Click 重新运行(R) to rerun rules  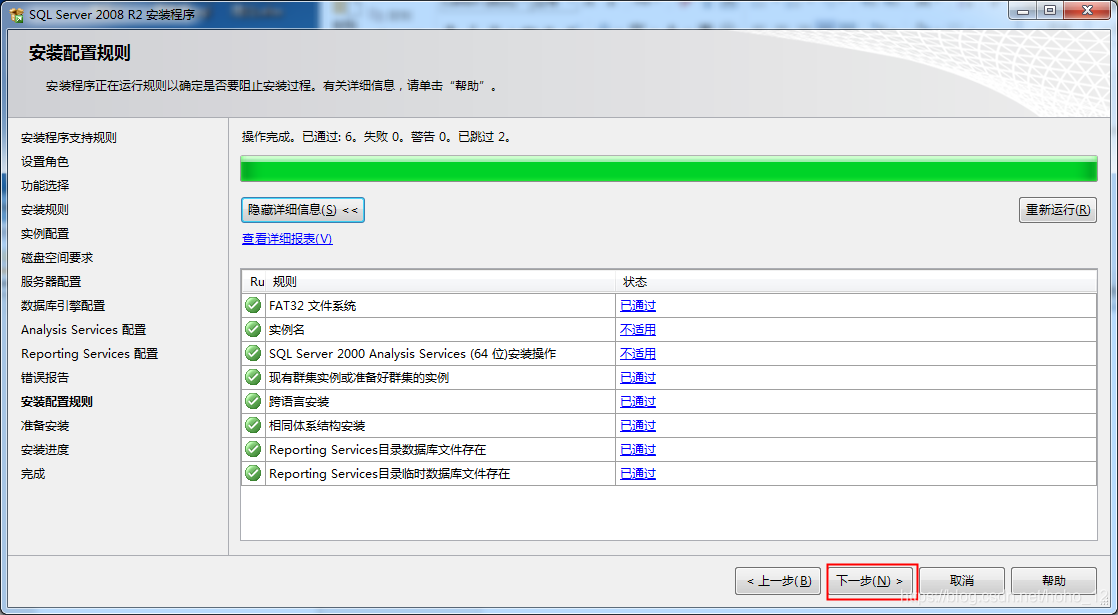pos(1057,210)
